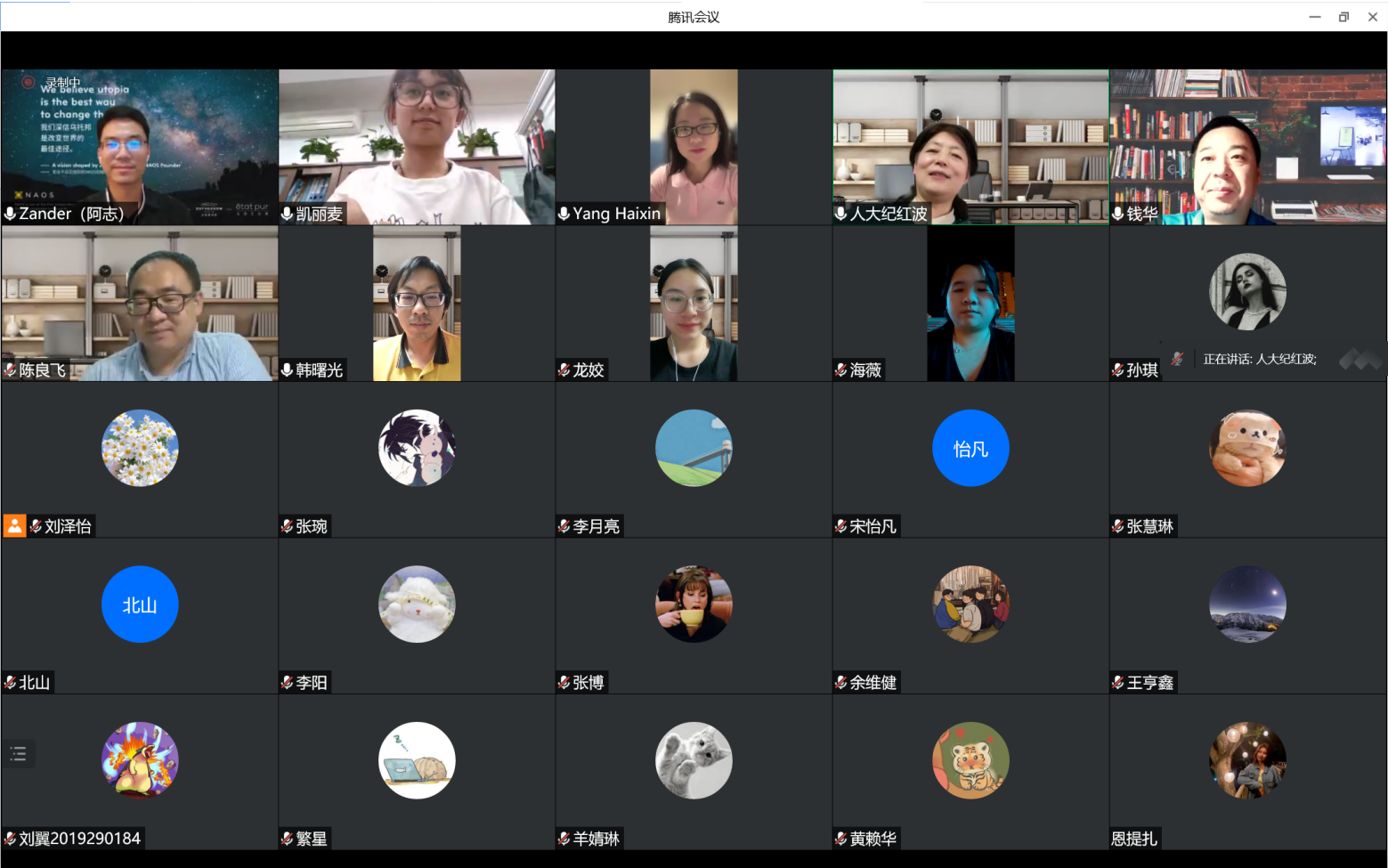
Task: Click 恩提扎 portrait avatar
Action: [x=1247, y=760]
